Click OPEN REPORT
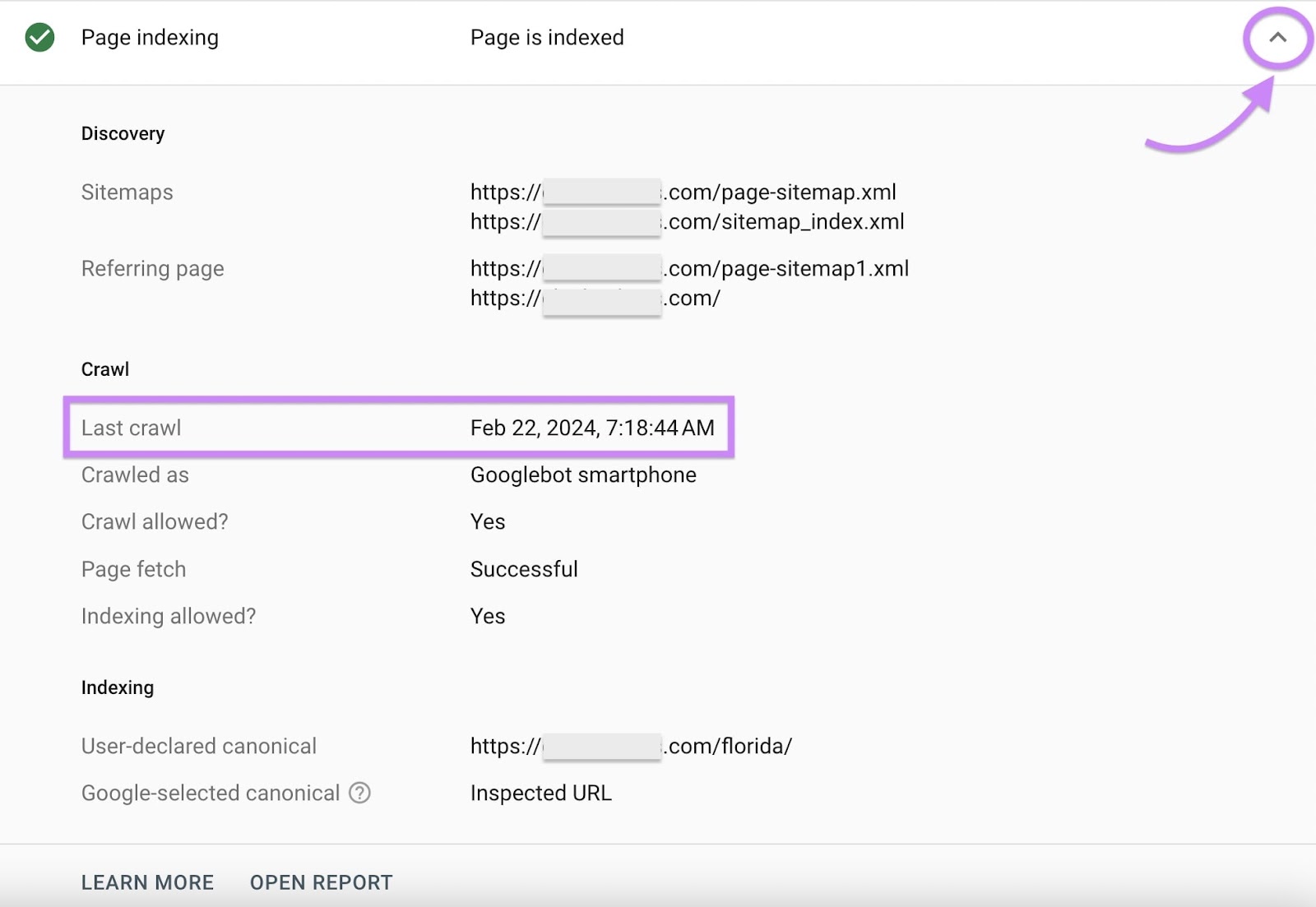Image resolution: width=1316 pixels, height=907 pixels. 320,882
